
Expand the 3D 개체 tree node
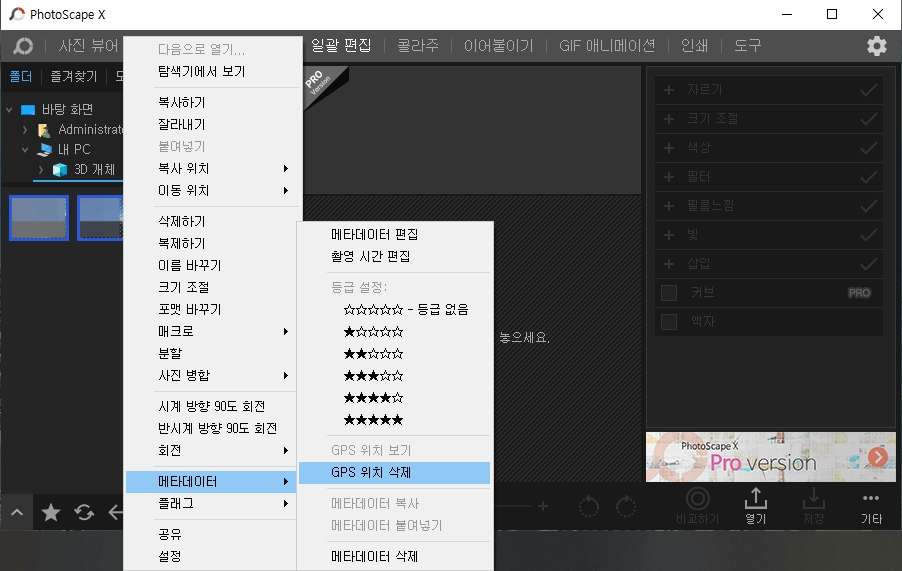coord(41,170)
